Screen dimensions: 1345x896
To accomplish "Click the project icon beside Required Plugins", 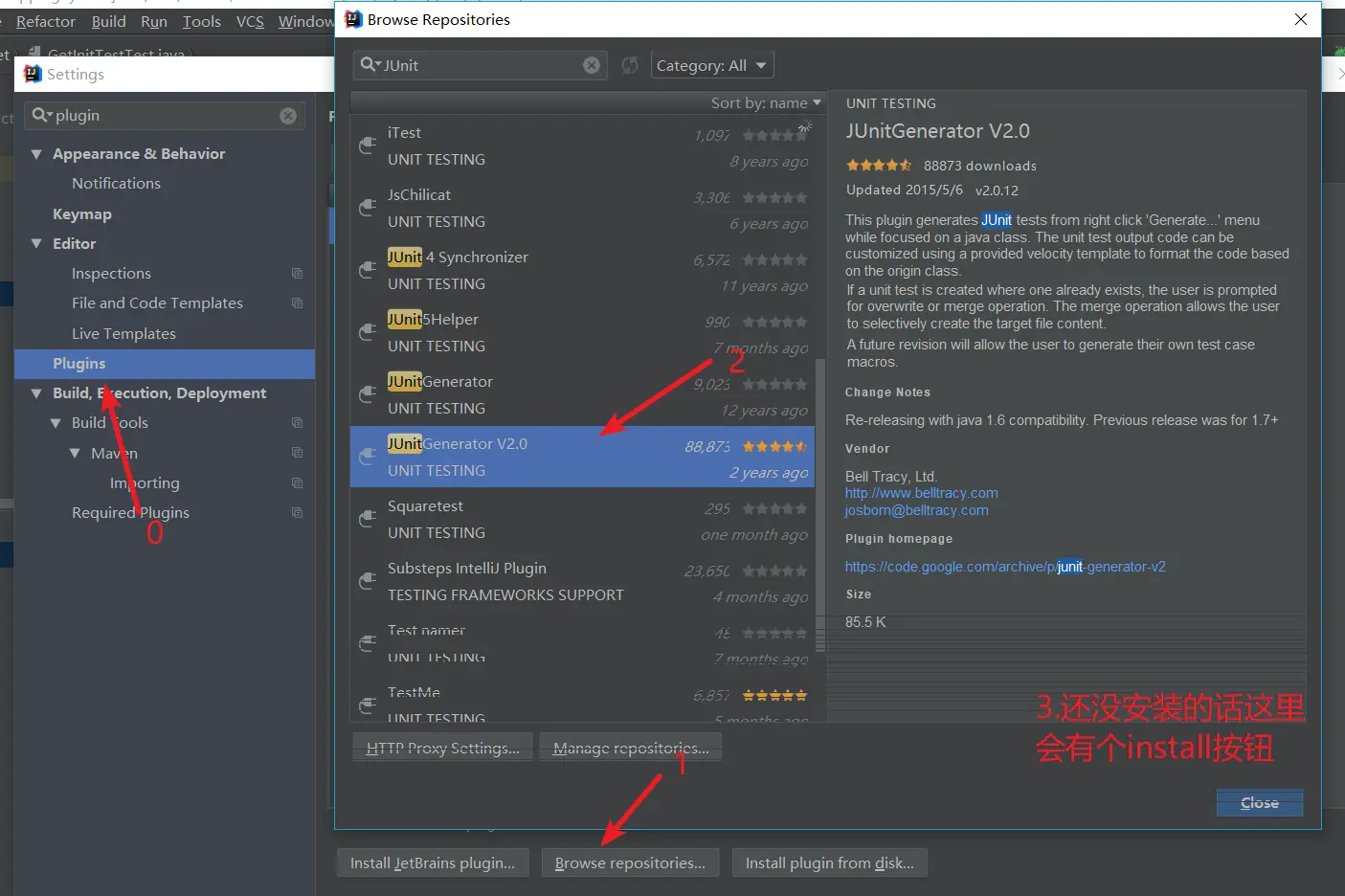I will click(x=297, y=513).
